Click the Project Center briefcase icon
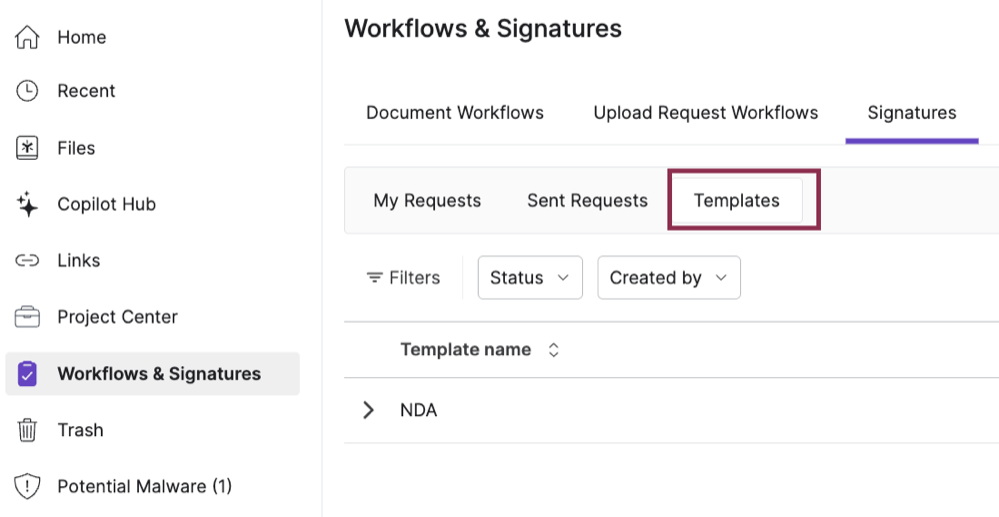999x517 pixels. coord(28,317)
